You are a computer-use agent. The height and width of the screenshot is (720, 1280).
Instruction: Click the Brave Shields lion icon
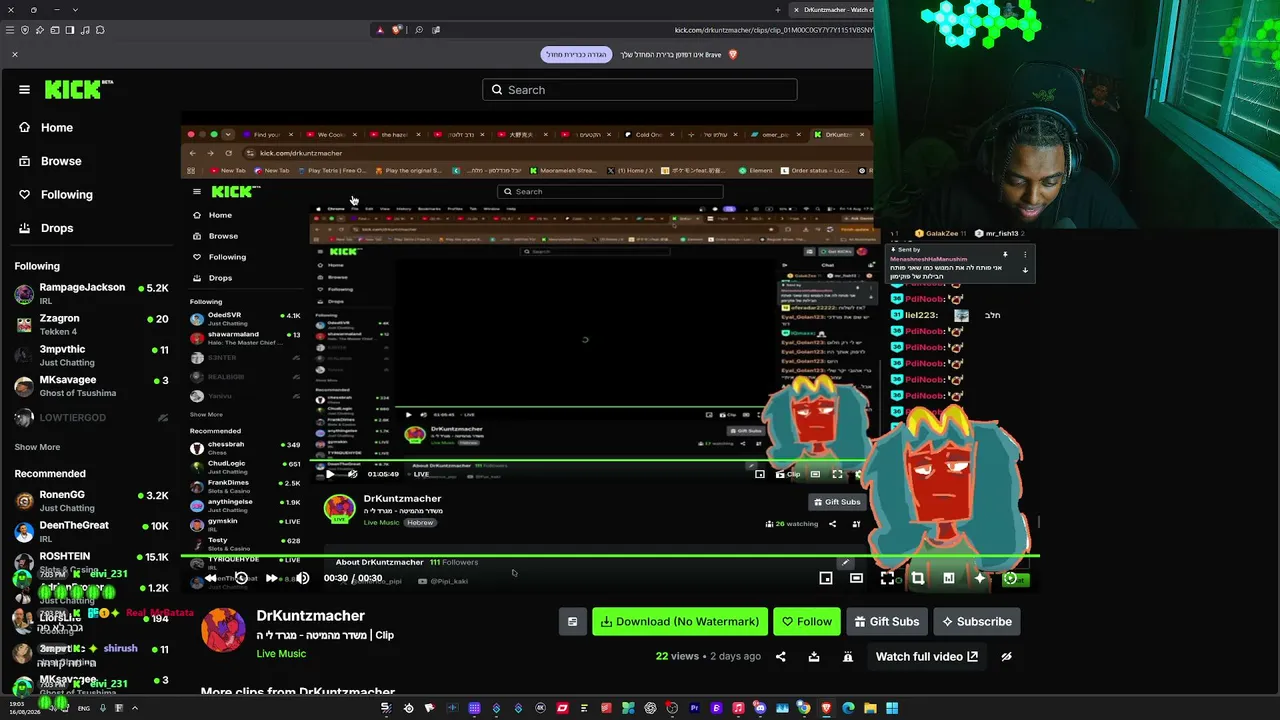[398, 30]
